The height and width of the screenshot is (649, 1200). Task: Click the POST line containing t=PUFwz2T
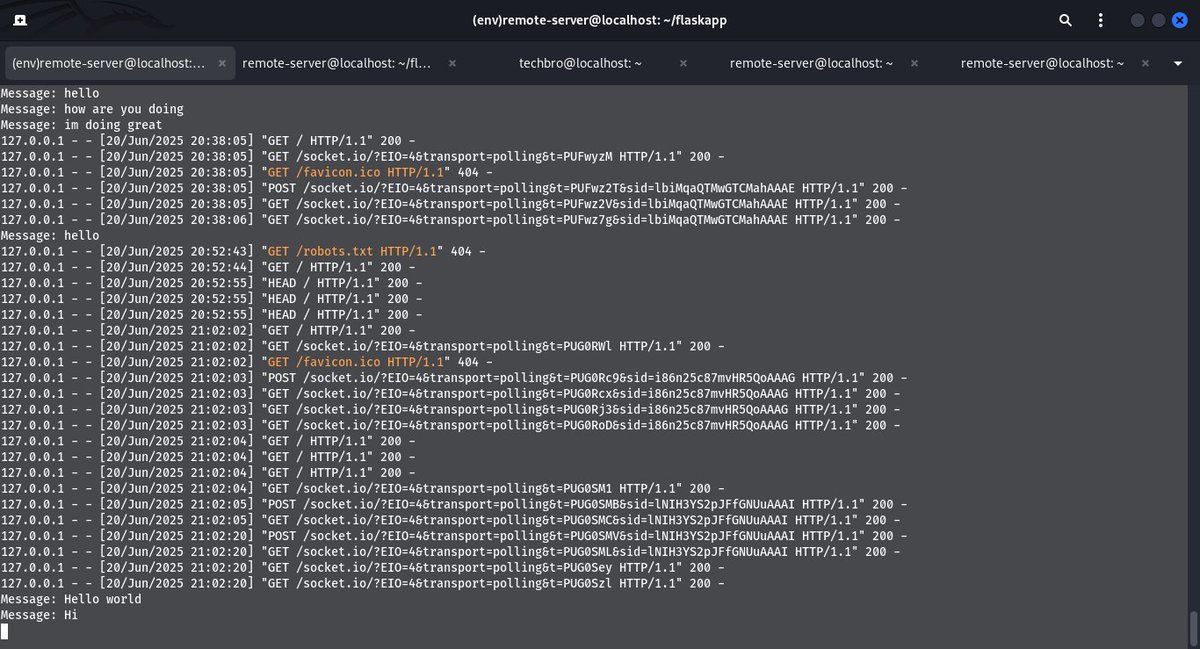pyautogui.click(x=454, y=188)
